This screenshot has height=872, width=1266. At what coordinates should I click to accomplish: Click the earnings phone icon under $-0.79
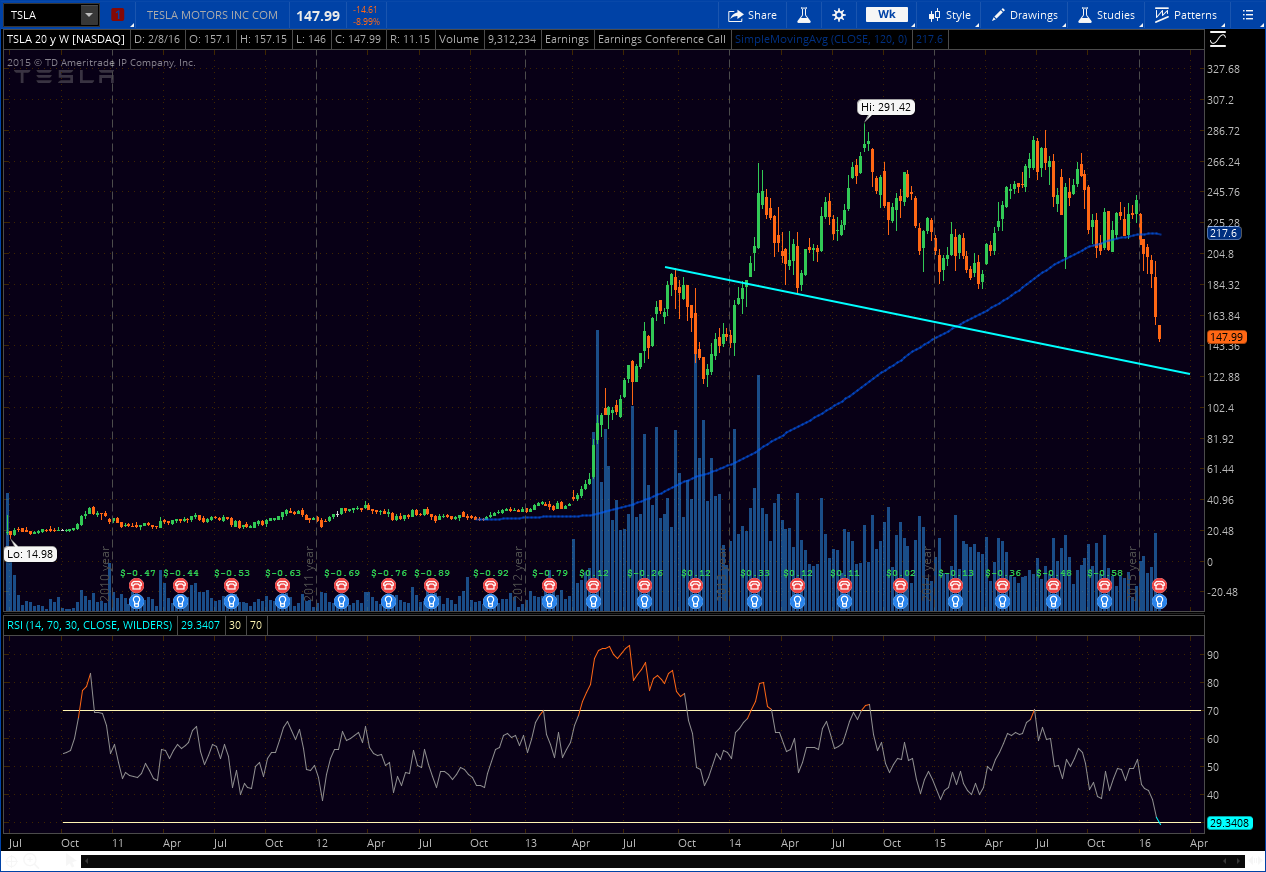click(548, 585)
